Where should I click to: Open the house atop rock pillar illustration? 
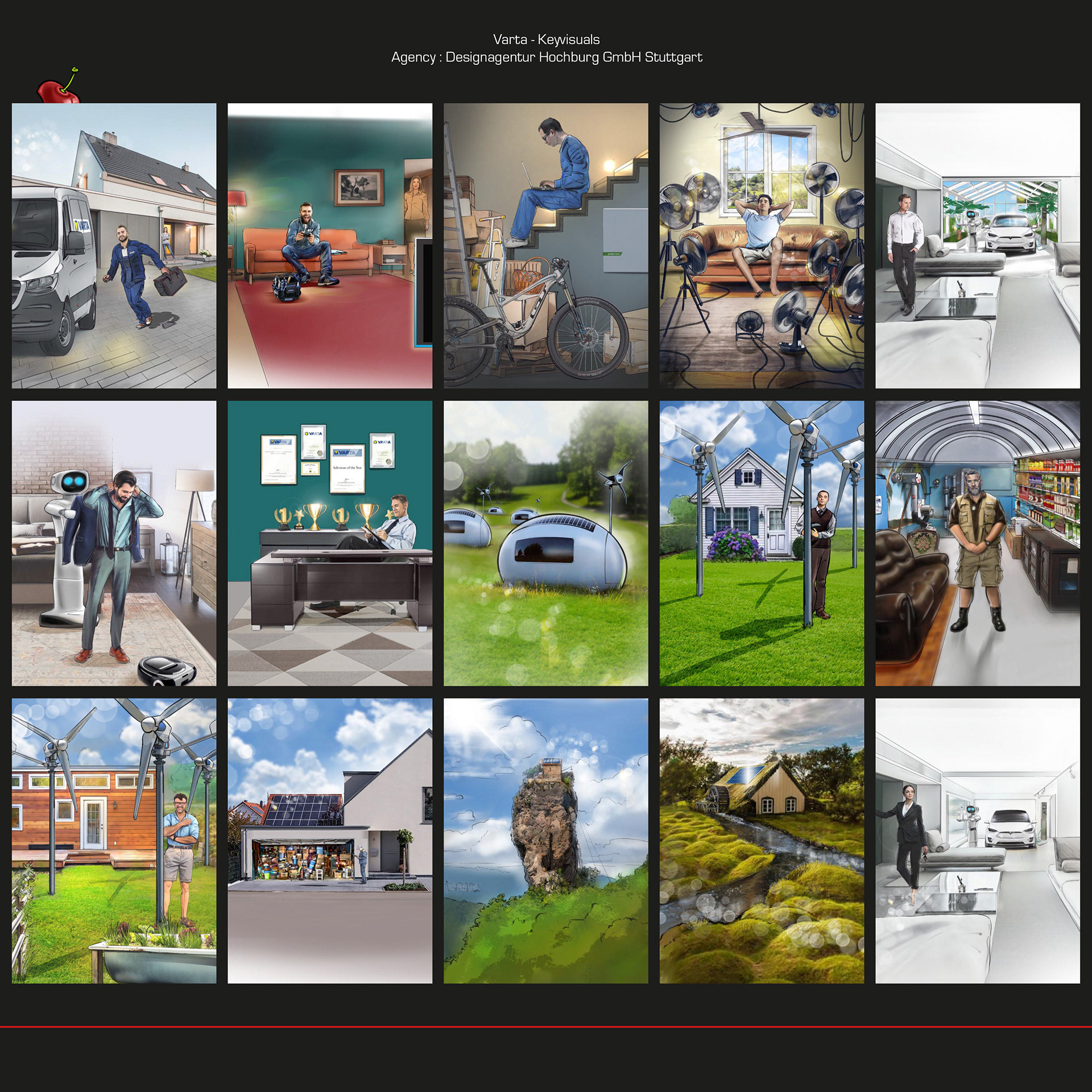(x=545, y=841)
